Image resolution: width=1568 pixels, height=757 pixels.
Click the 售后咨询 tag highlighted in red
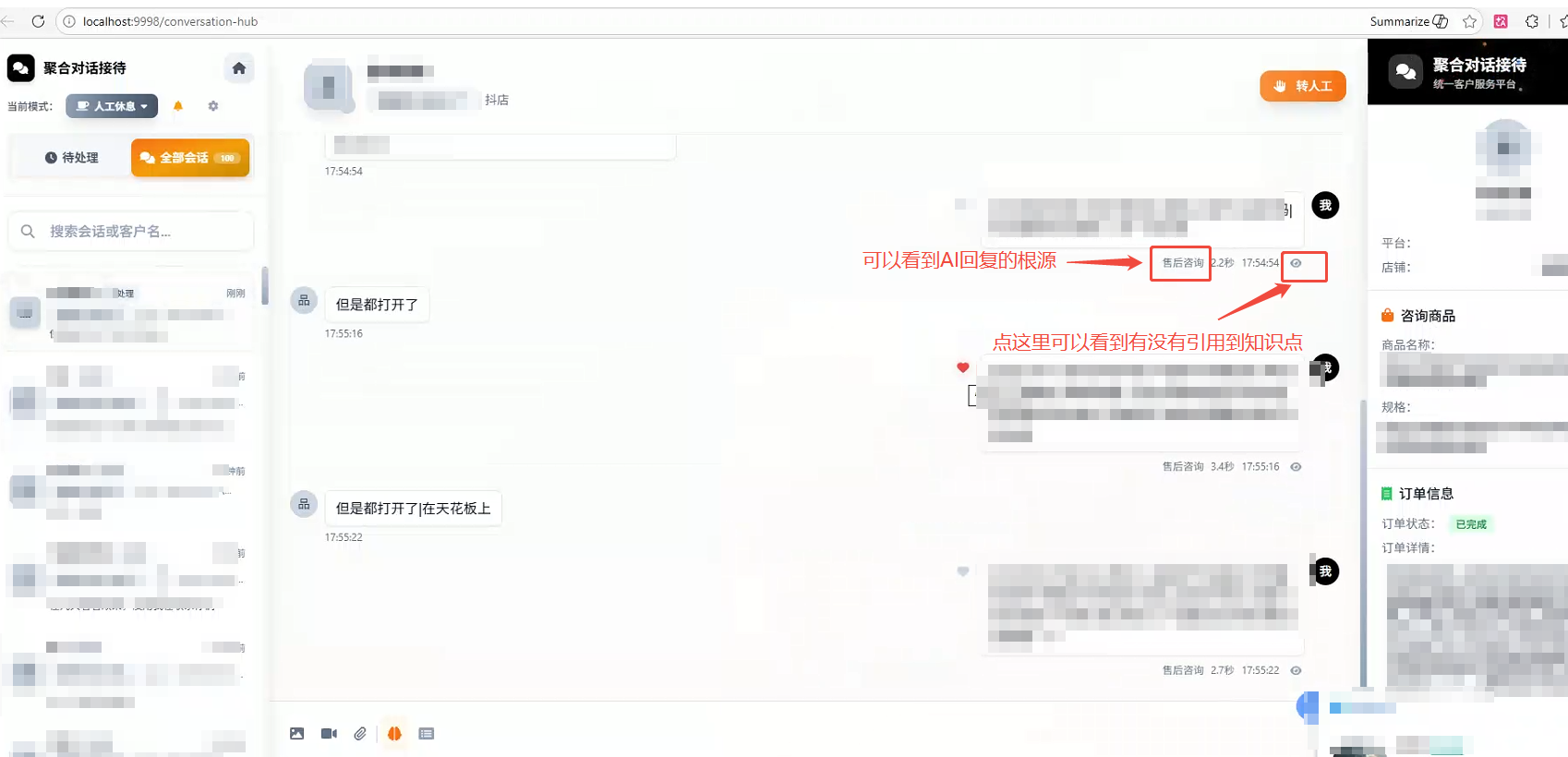(x=1182, y=263)
